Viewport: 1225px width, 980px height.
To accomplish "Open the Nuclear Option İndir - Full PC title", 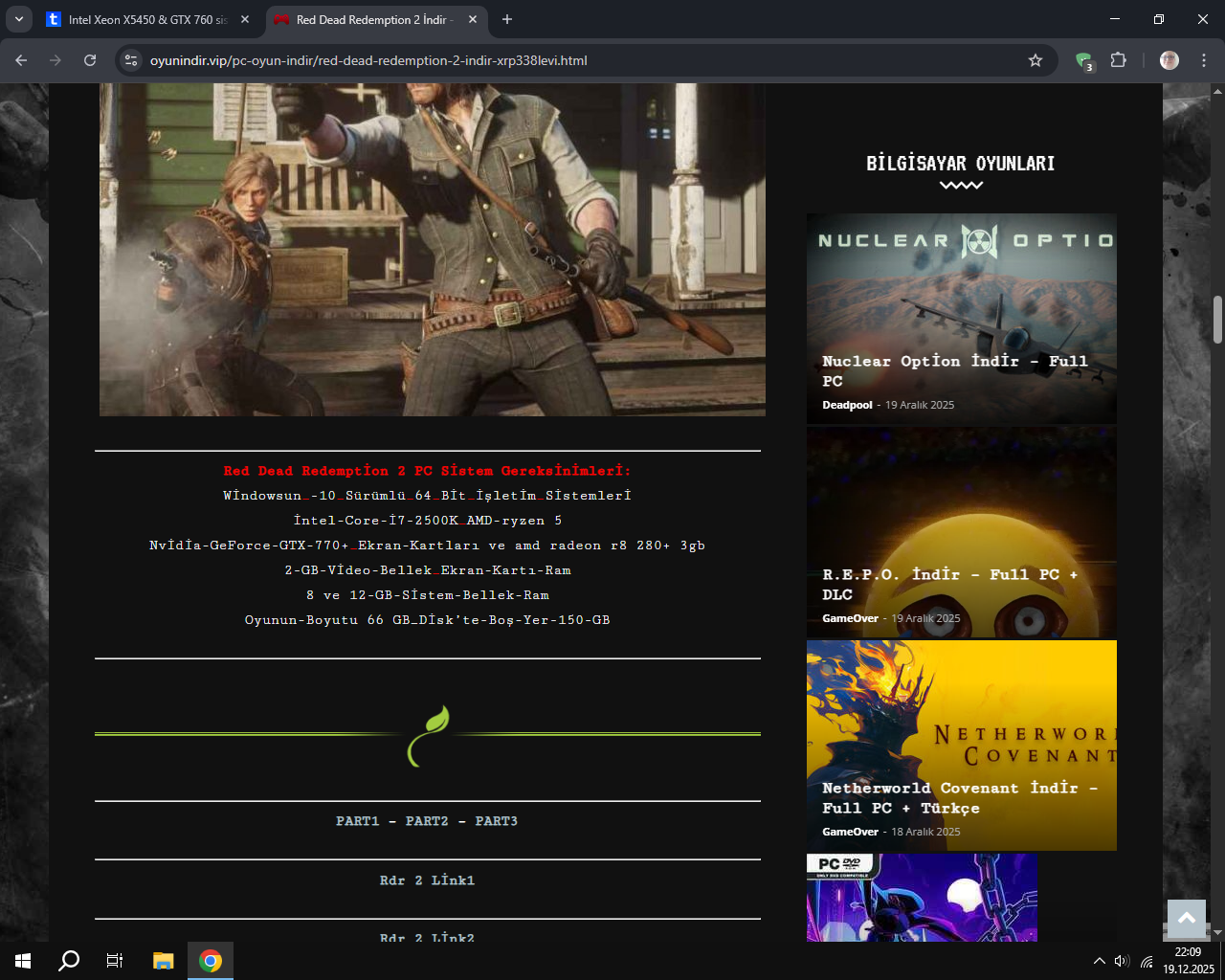I will click(x=955, y=370).
